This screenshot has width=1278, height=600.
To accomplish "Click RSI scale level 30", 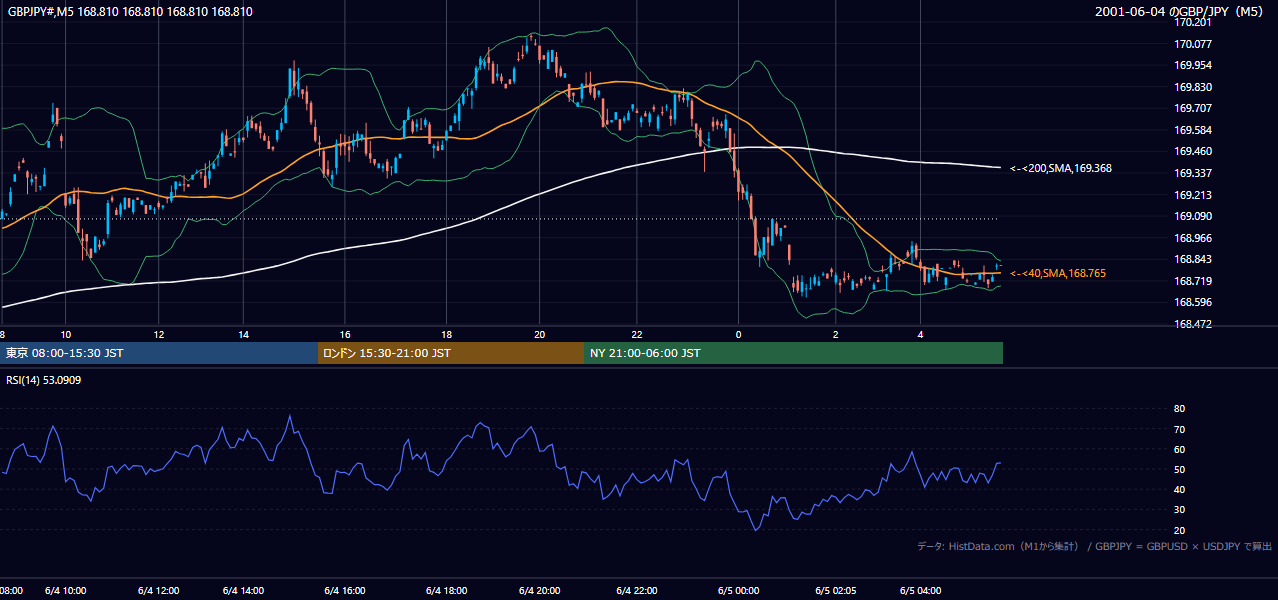I will click(1179, 510).
